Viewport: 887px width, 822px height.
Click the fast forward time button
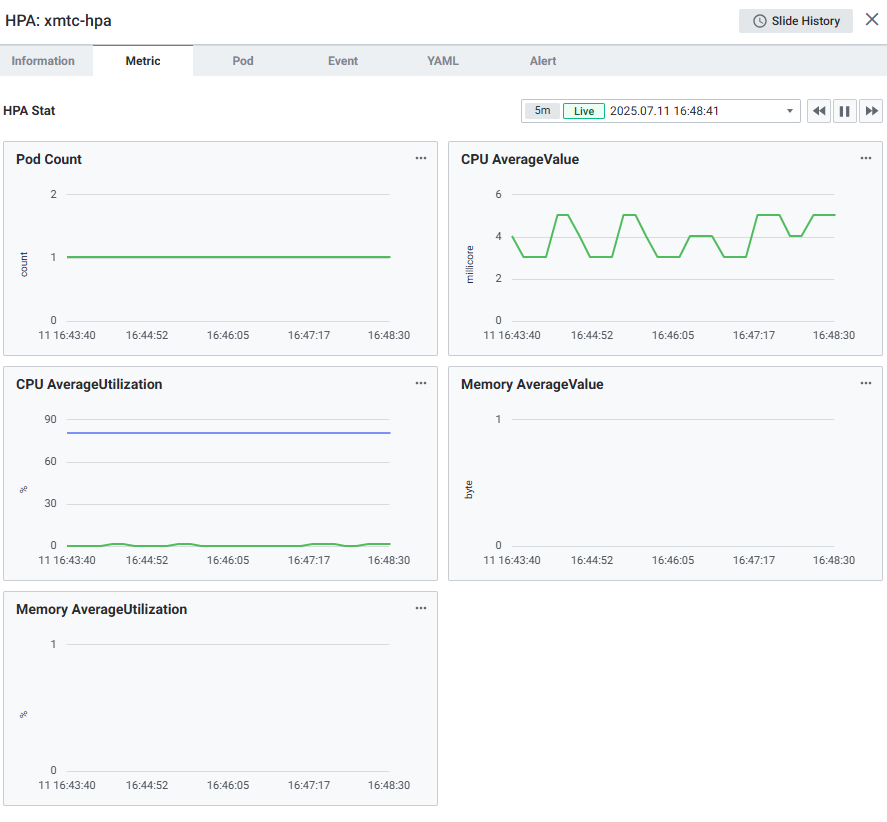pos(871,111)
